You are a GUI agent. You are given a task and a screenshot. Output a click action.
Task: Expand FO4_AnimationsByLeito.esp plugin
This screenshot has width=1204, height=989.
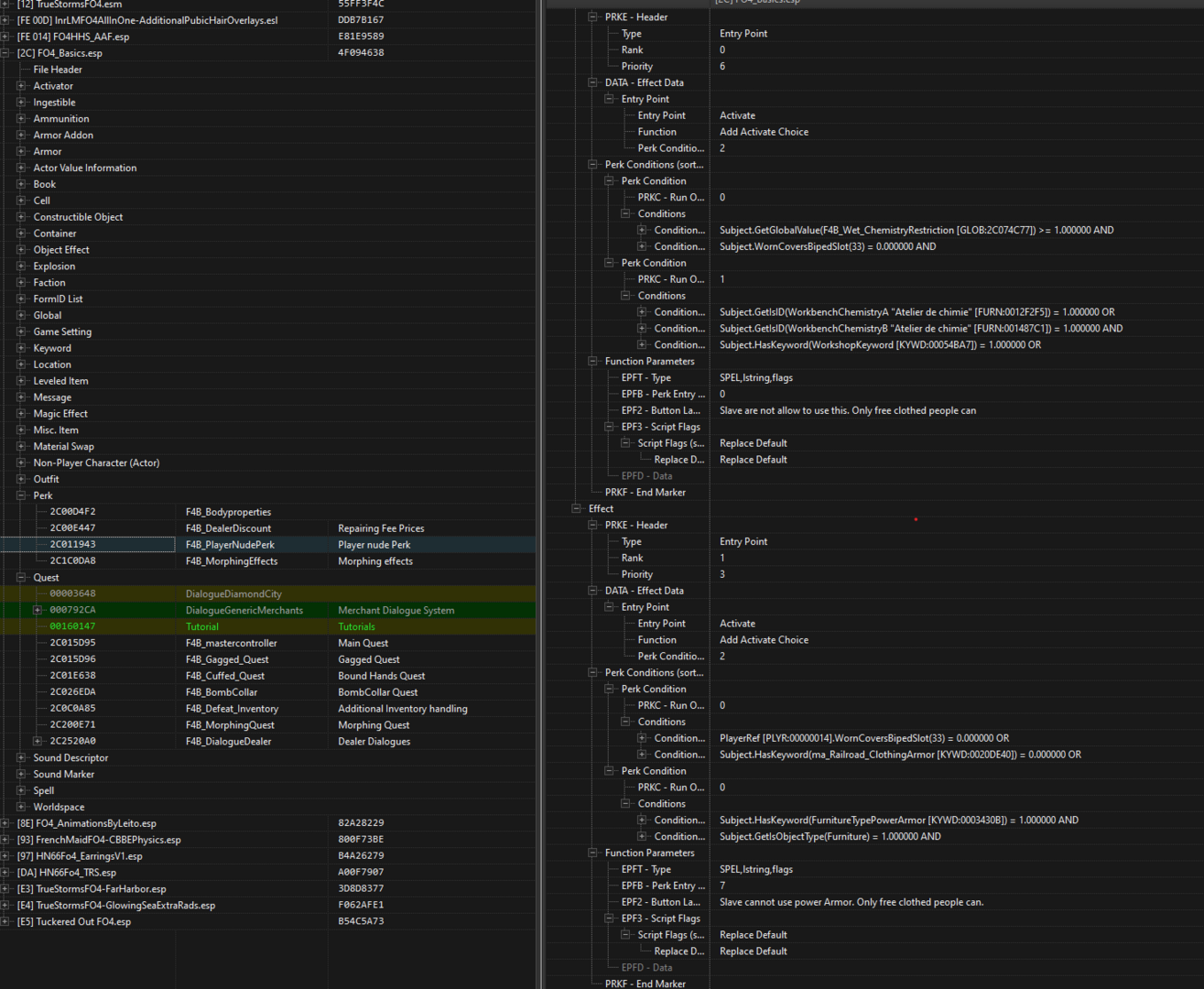[5, 823]
